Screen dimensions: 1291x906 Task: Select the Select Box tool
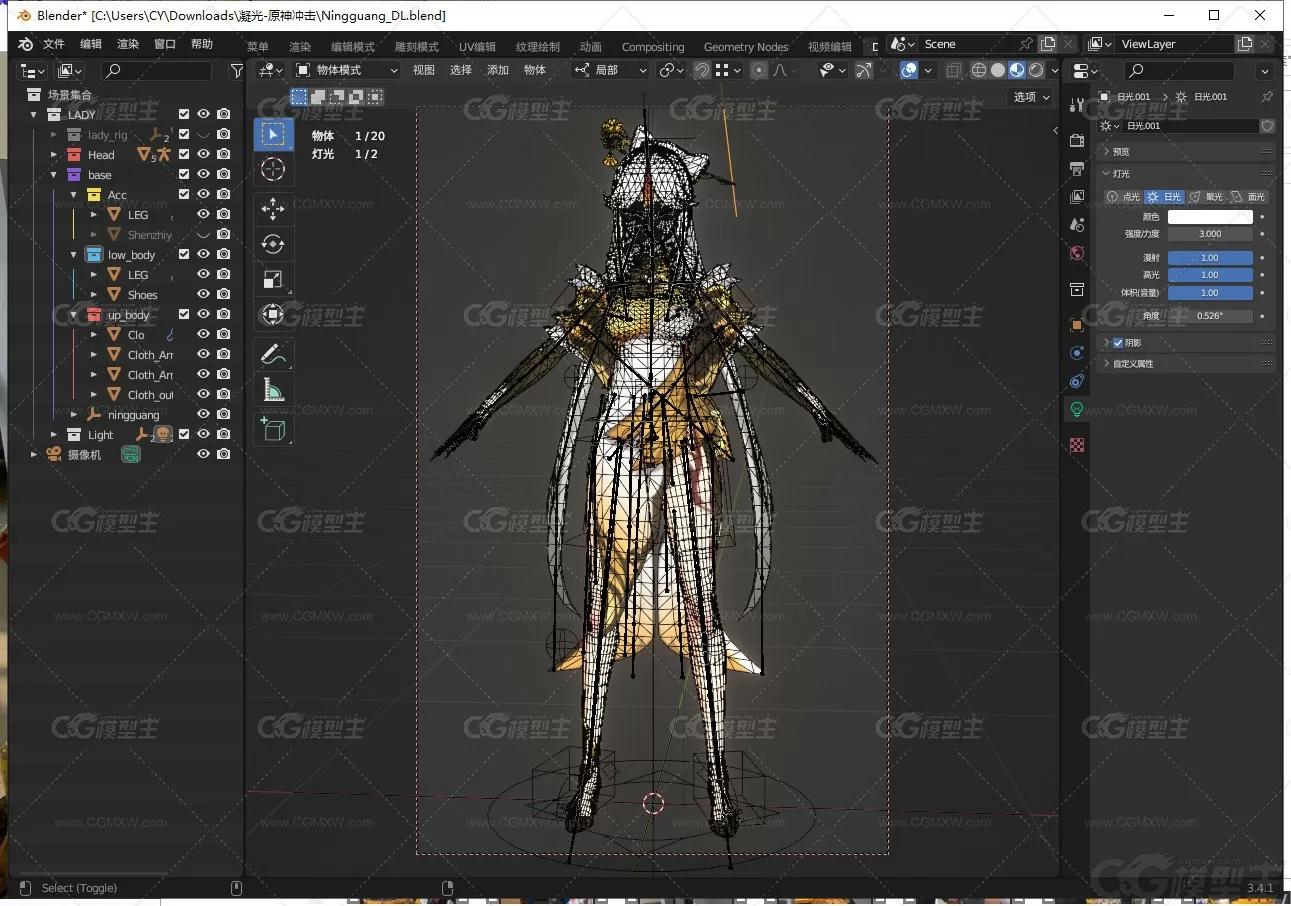click(273, 134)
